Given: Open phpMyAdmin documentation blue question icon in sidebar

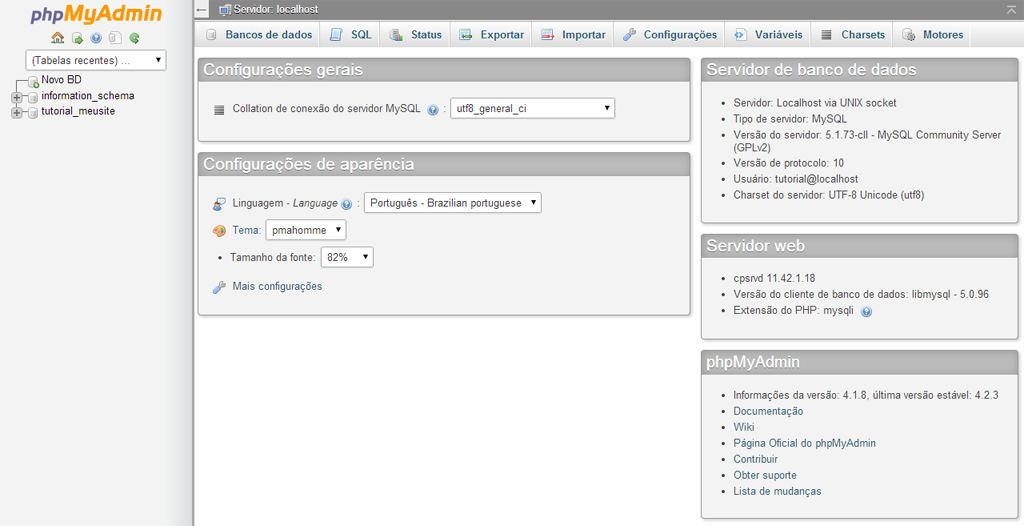Looking at the screenshot, I should click(x=96, y=38).
